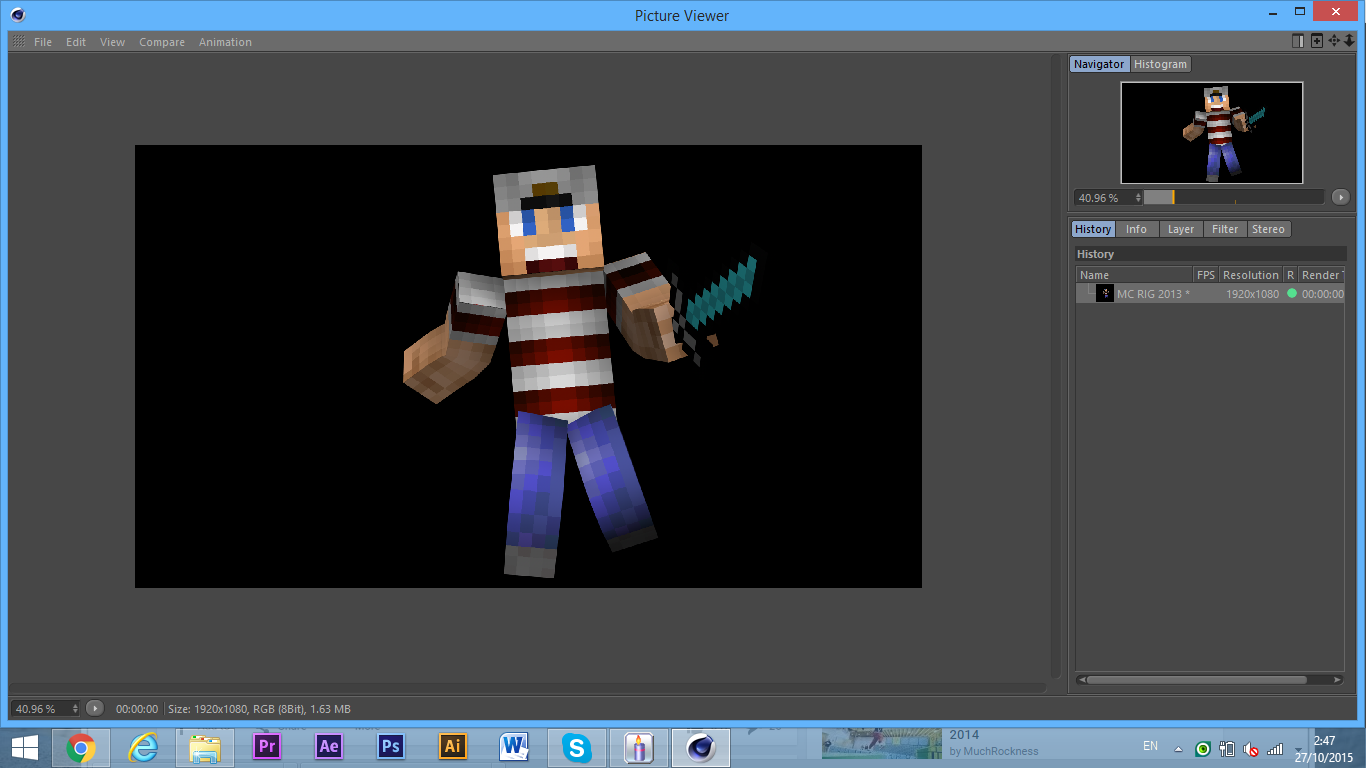Click the MC RIG 2013 history thumbnail
This screenshot has height=768, width=1366.
(1105, 293)
